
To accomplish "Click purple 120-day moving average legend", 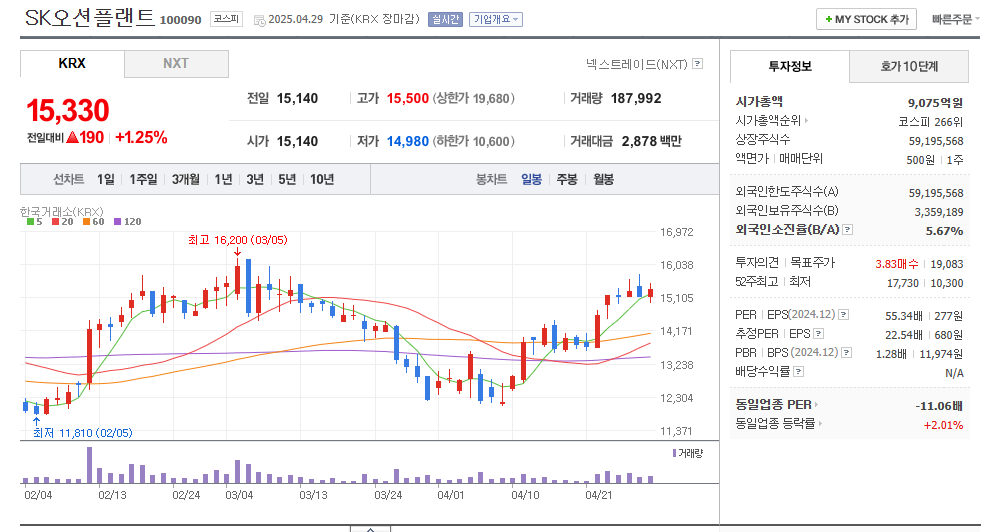I will pyautogui.click(x=127, y=222).
